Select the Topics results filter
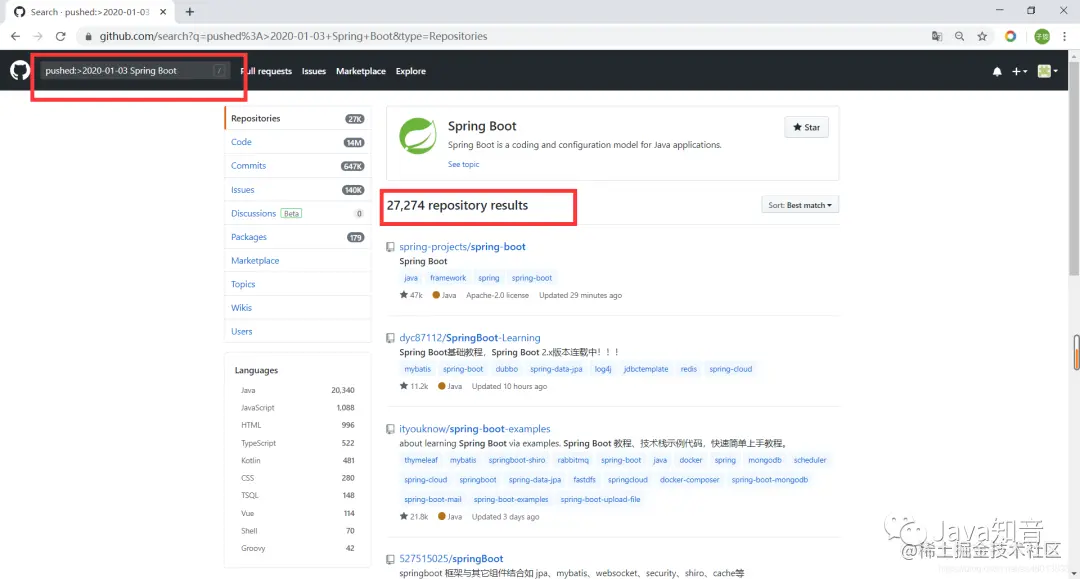Viewport: 1080px width, 579px height. point(298,284)
